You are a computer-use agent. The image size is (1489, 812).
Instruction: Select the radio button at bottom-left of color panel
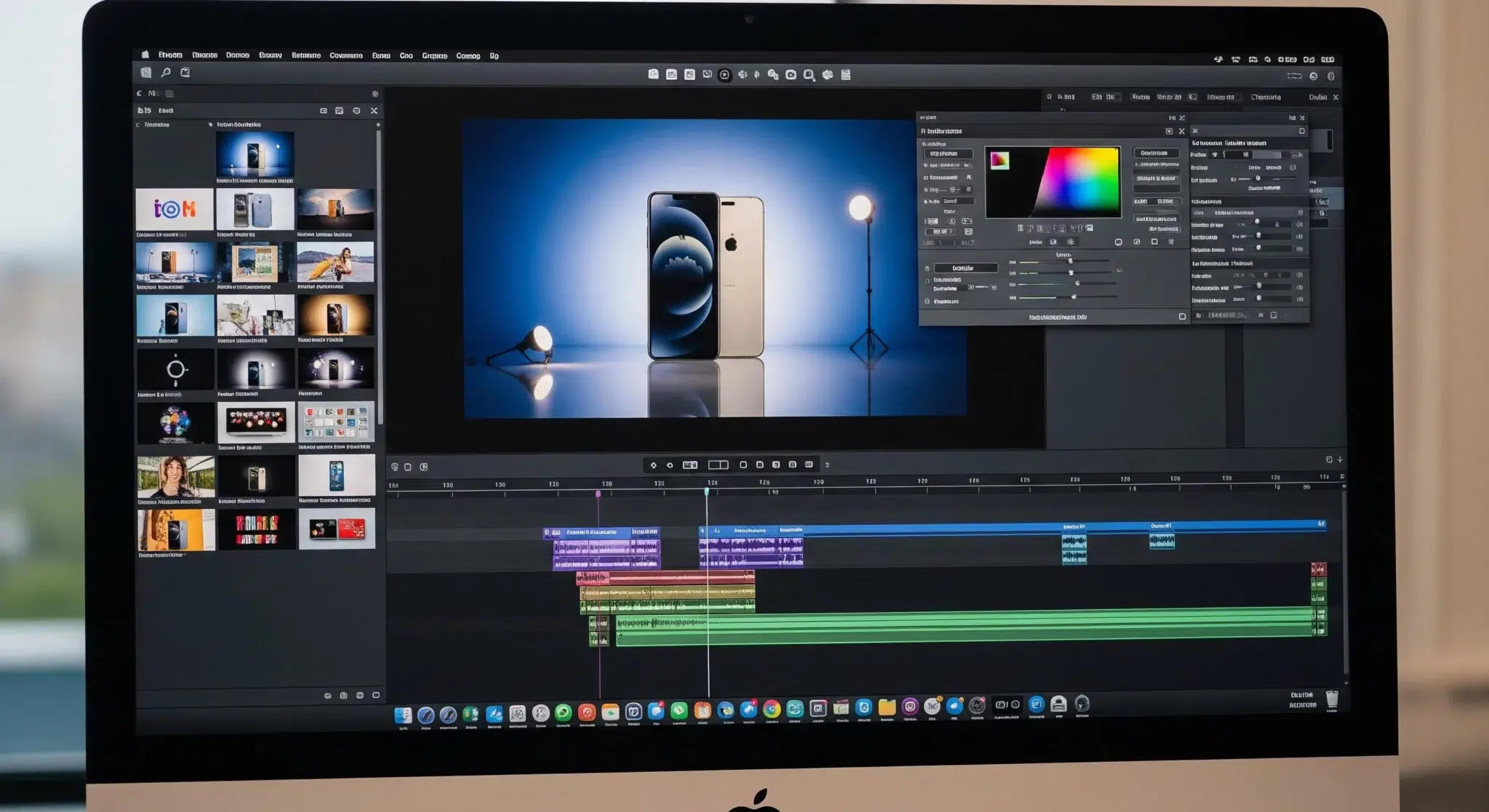(927, 302)
